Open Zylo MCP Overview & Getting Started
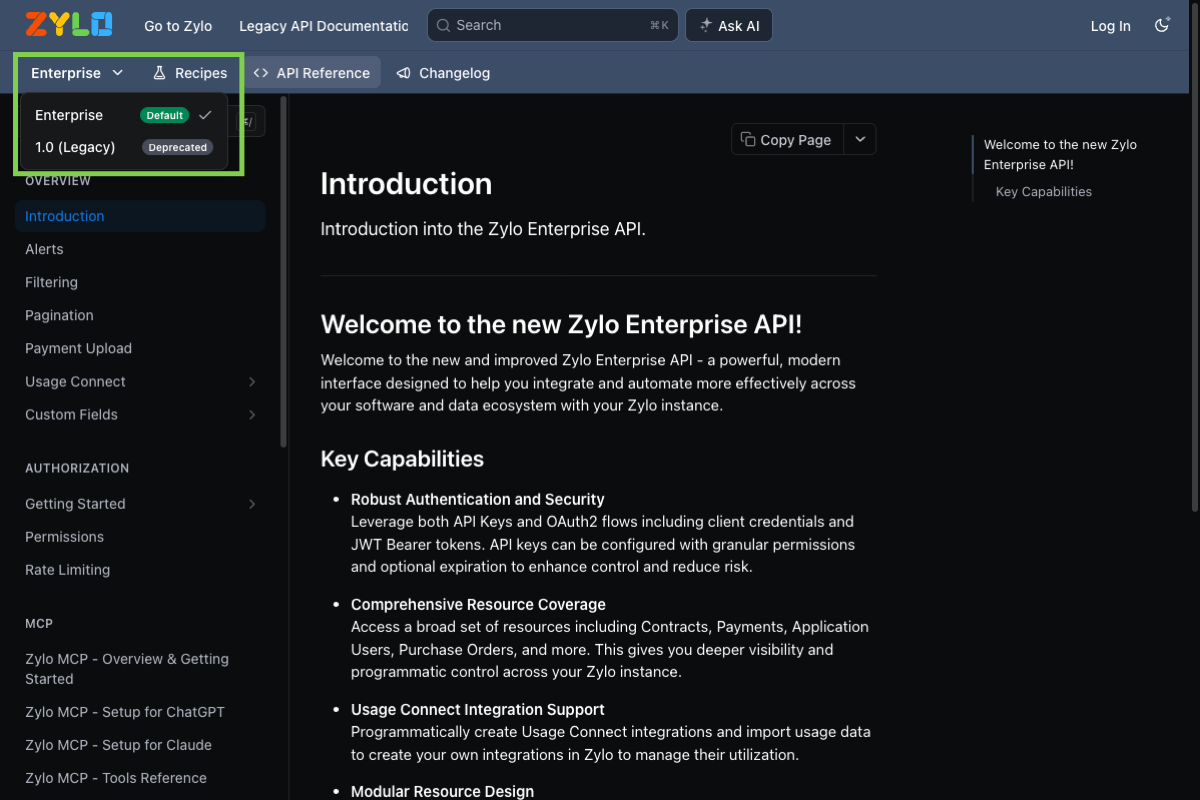The image size is (1200, 800). (140, 669)
